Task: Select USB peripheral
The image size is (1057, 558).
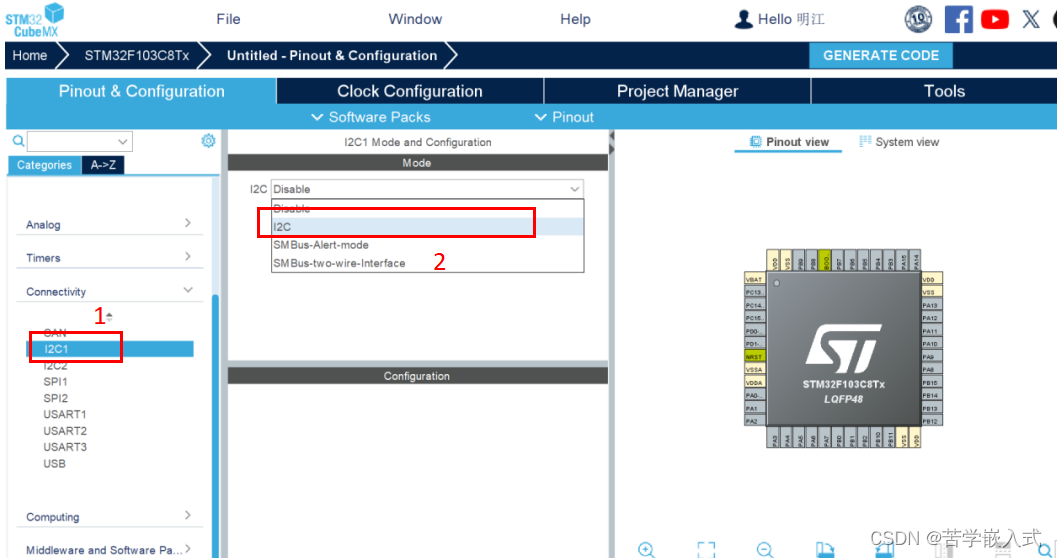Action: tap(55, 464)
